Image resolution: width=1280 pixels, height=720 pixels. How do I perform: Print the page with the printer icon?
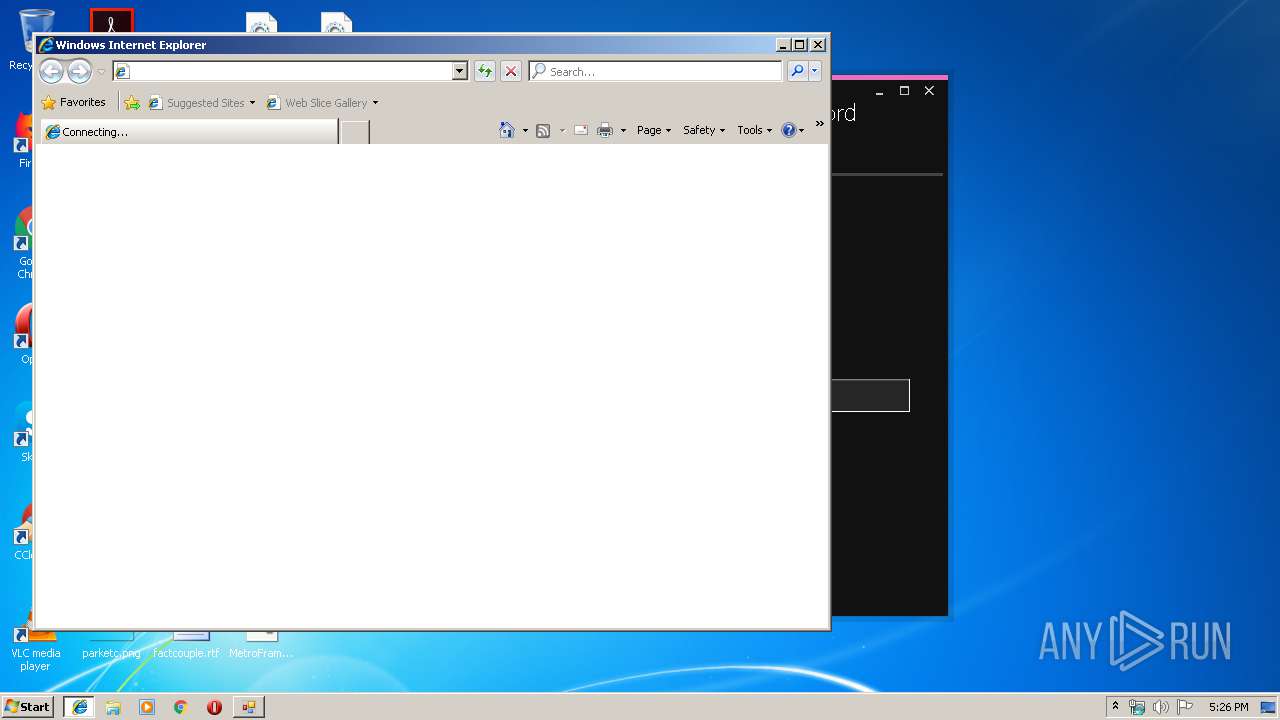pos(605,130)
